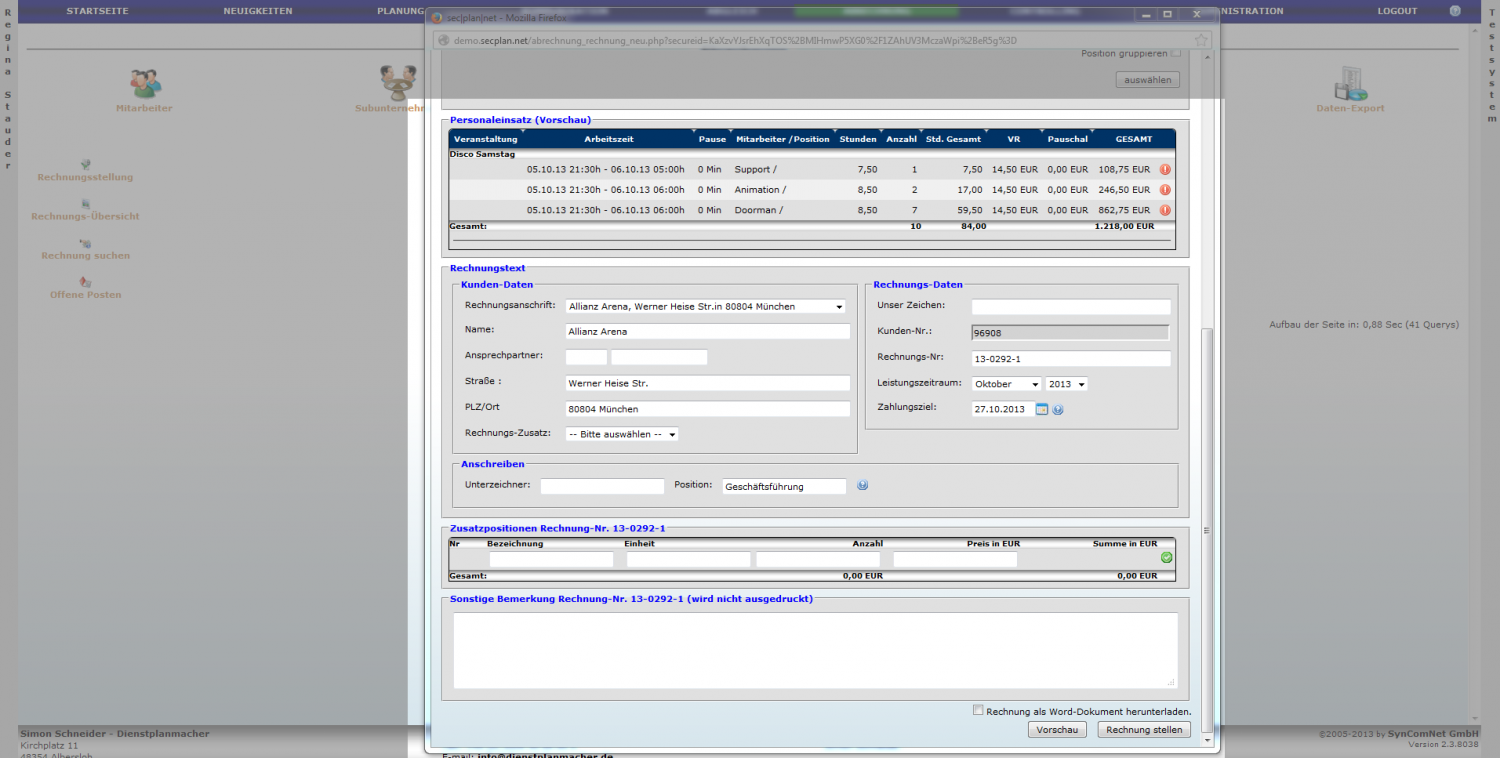Click the red warning icon in Animation row

coord(1165,189)
